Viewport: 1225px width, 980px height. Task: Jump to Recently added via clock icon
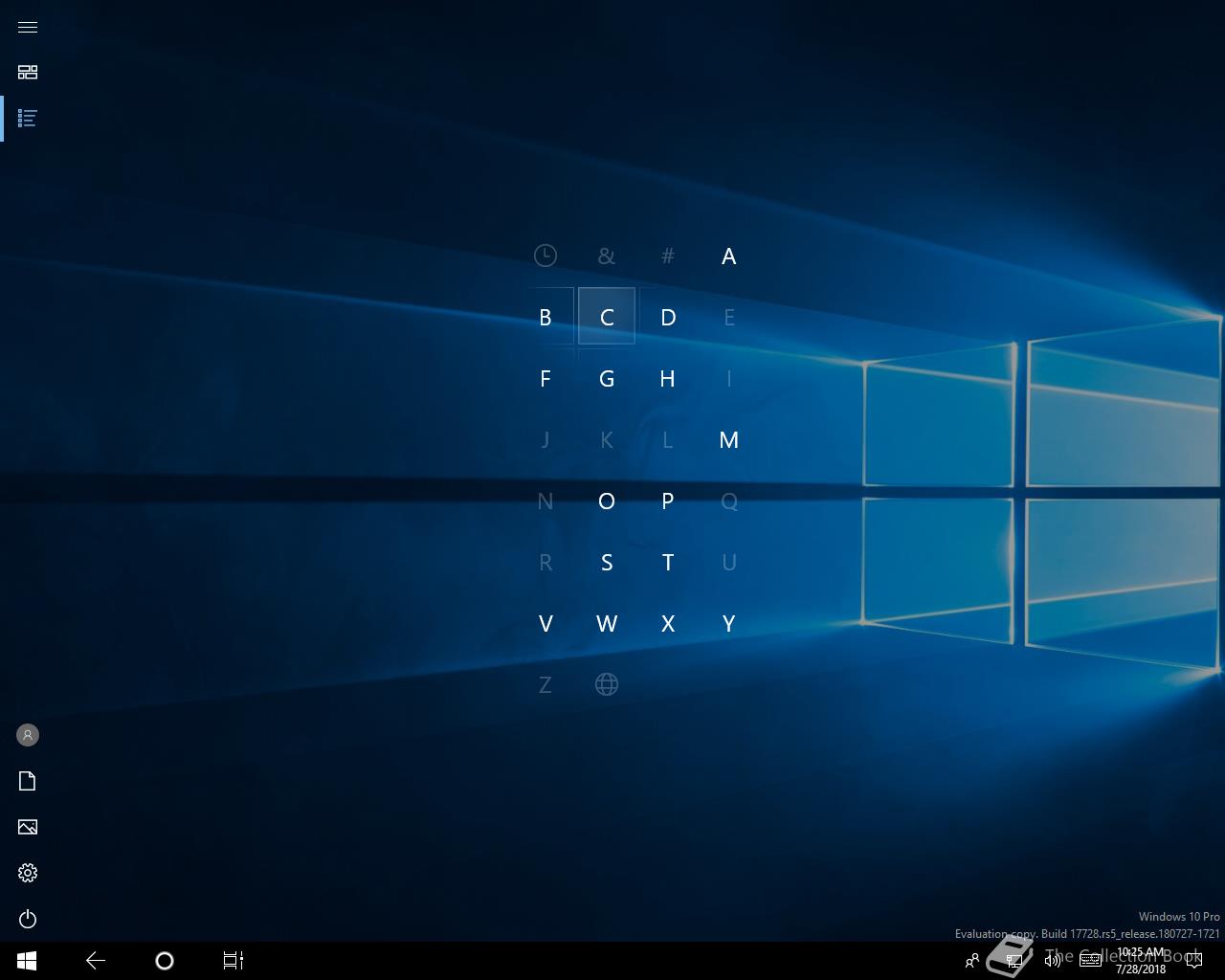click(546, 256)
